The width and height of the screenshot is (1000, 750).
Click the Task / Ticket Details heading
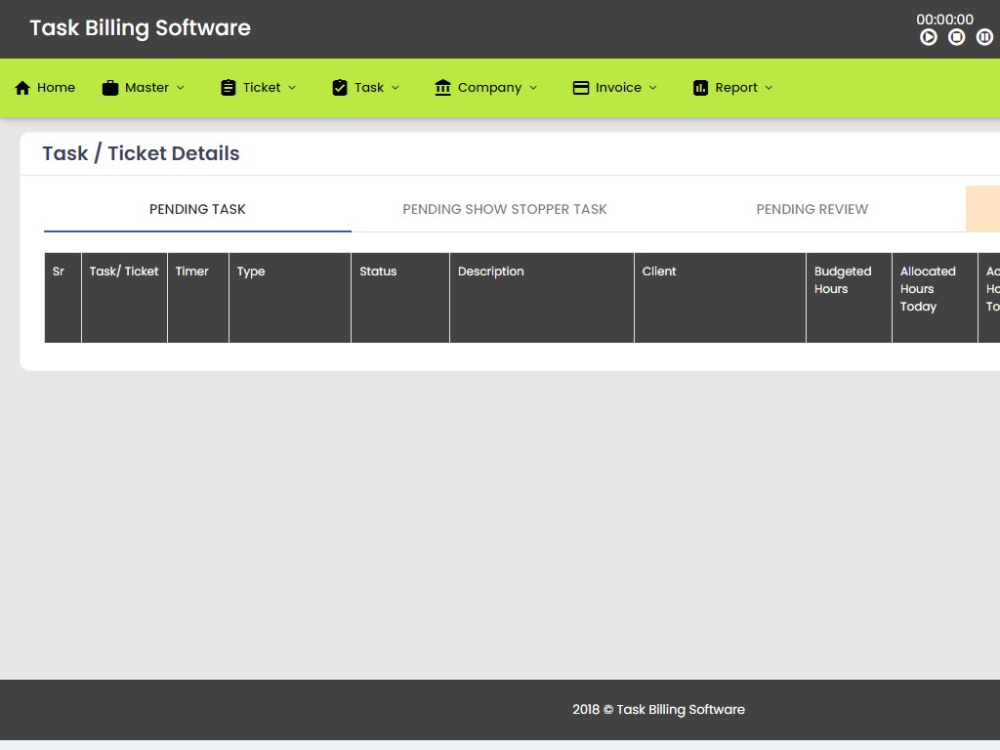(x=141, y=154)
